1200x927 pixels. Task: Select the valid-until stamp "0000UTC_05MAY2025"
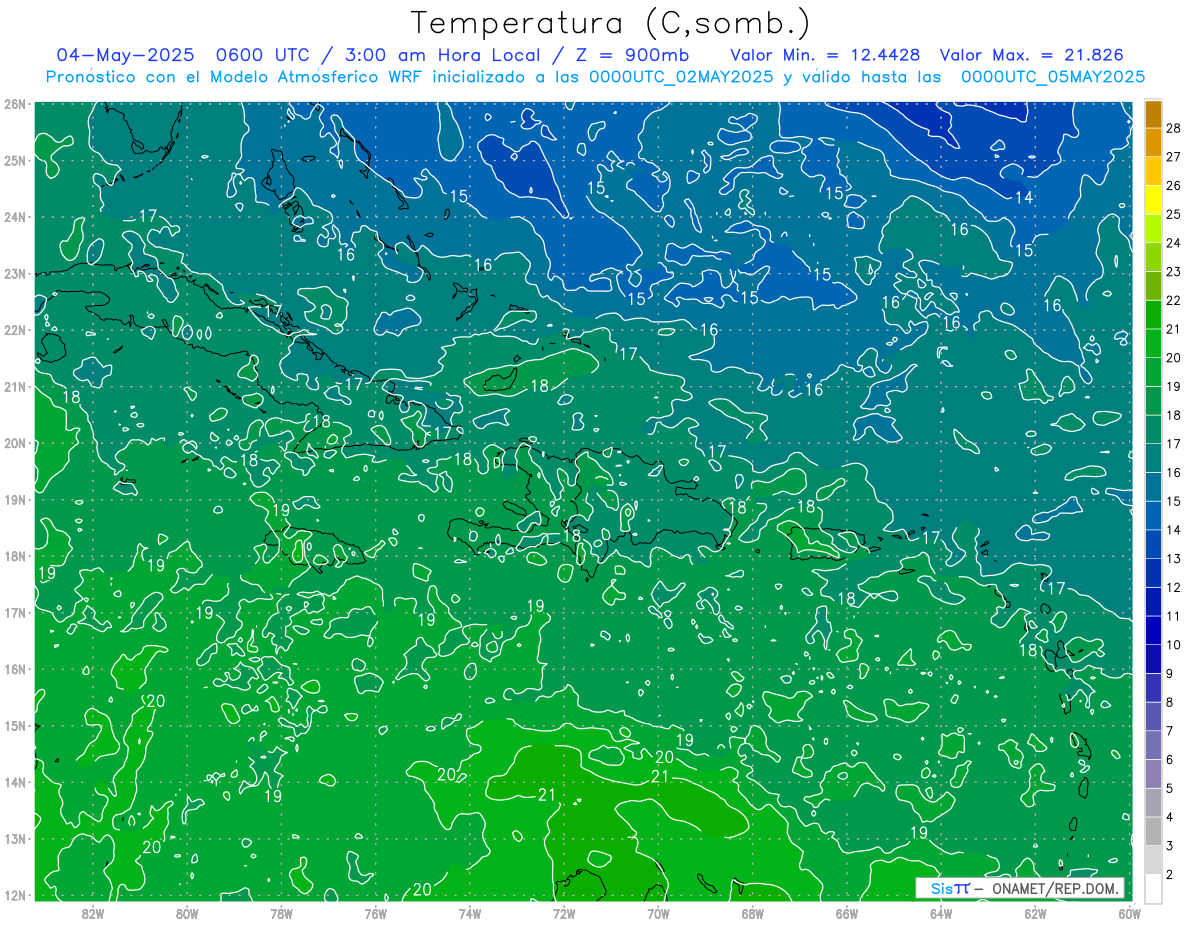[1053, 77]
